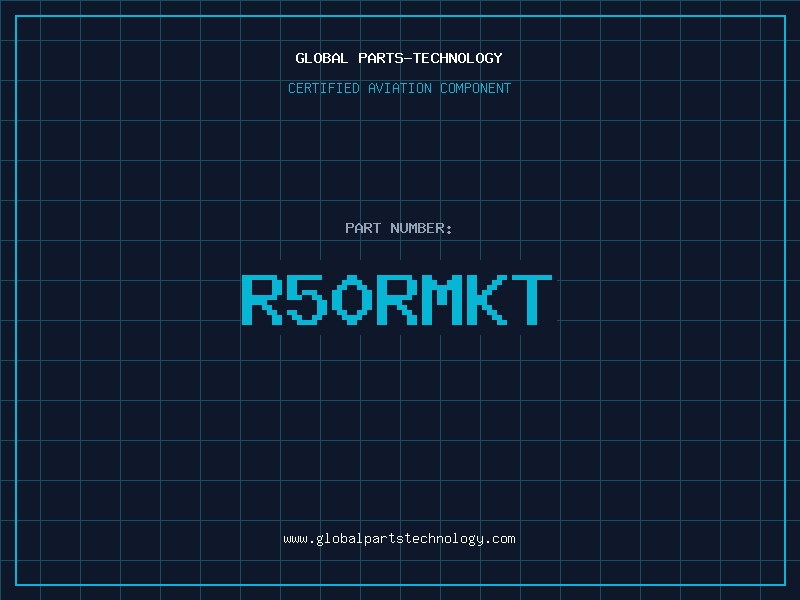800x600 pixels.
Task: Click the word CERTIFIED in the subtitle
Action: [x=323, y=88]
